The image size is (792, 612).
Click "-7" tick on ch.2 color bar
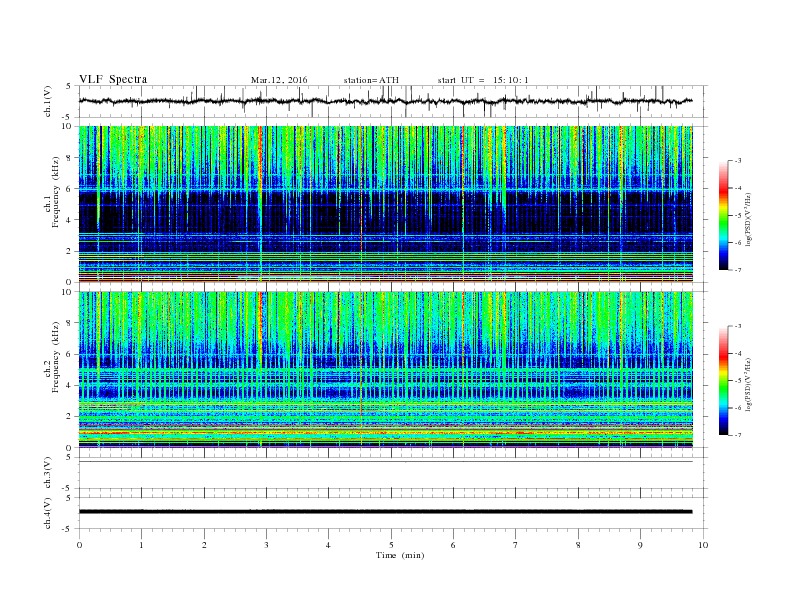coord(738,435)
